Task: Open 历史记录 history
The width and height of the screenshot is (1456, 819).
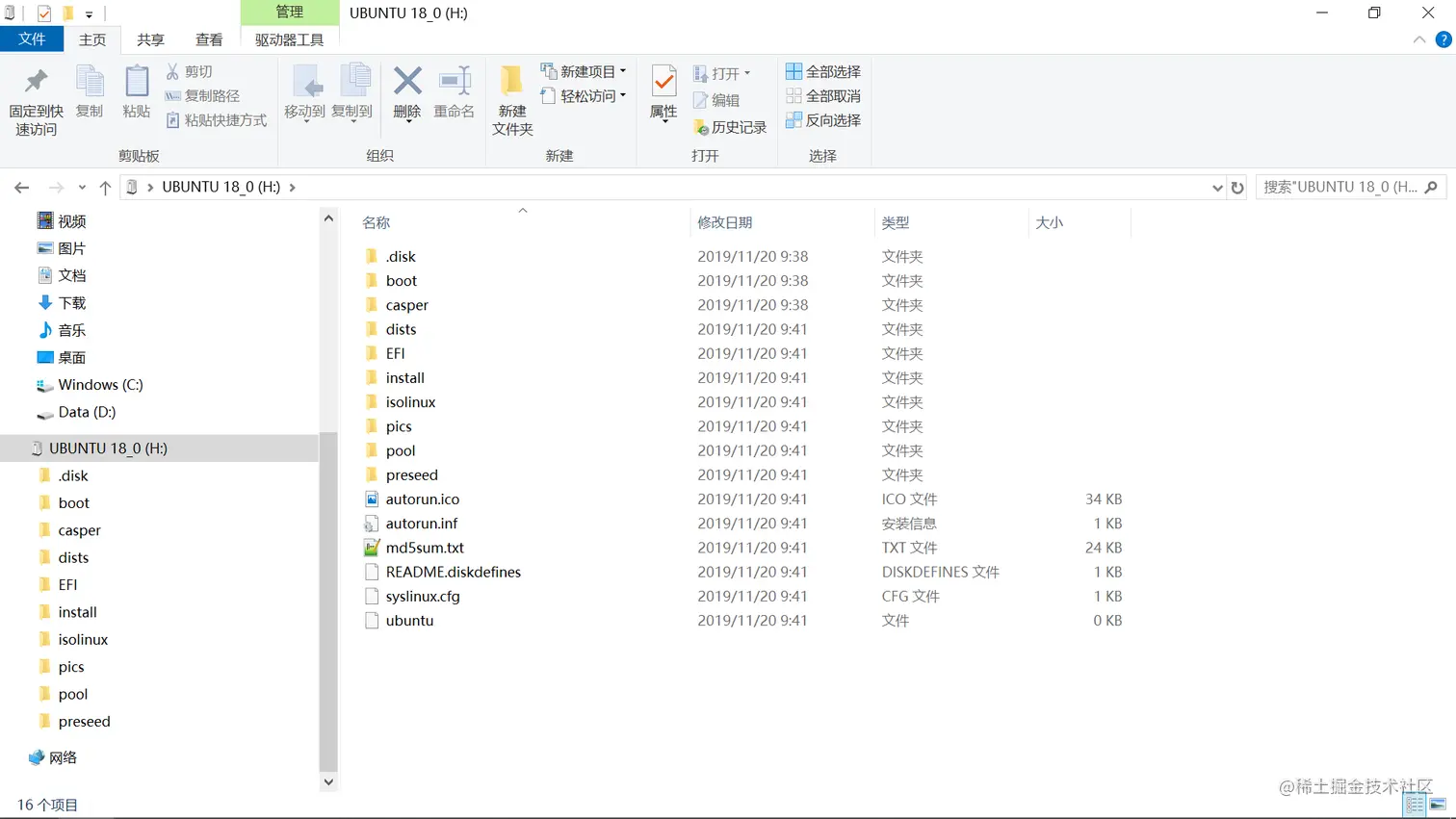Action: coord(730,127)
